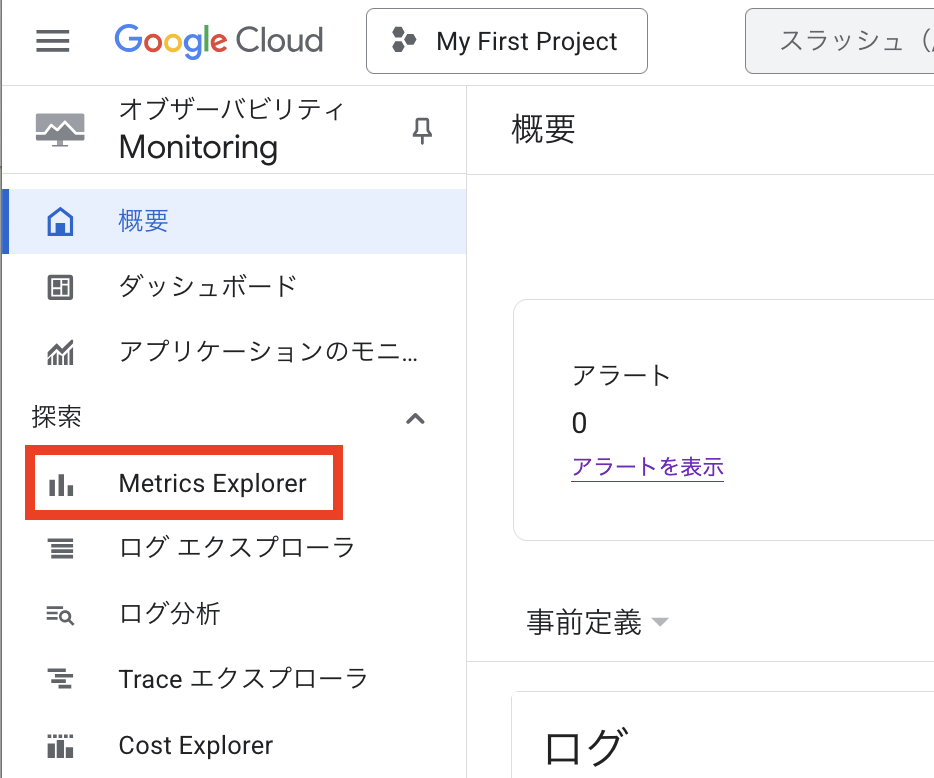Pin the Monitoring page
This screenshot has width=934, height=778.
[422, 130]
